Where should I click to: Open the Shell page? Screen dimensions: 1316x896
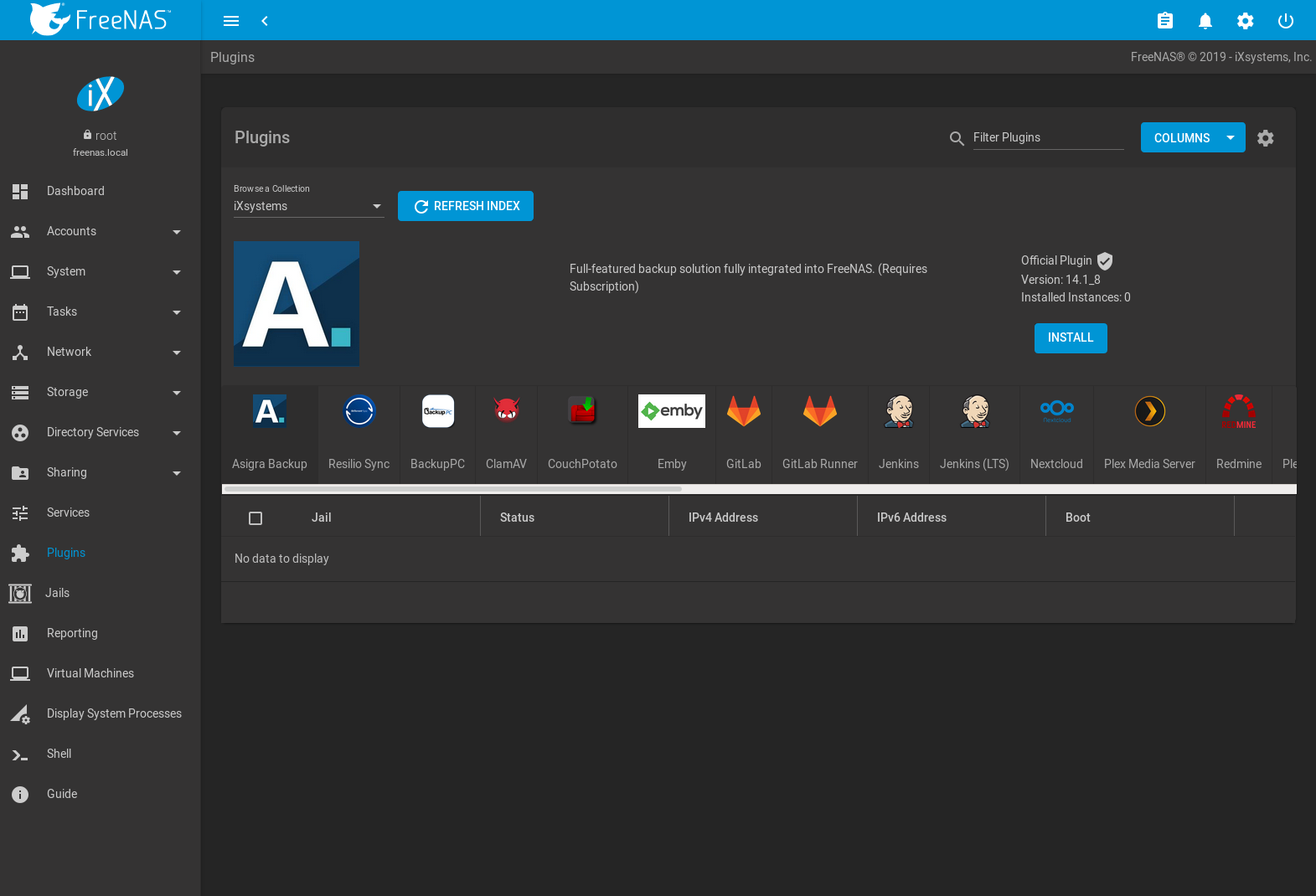pos(101,754)
